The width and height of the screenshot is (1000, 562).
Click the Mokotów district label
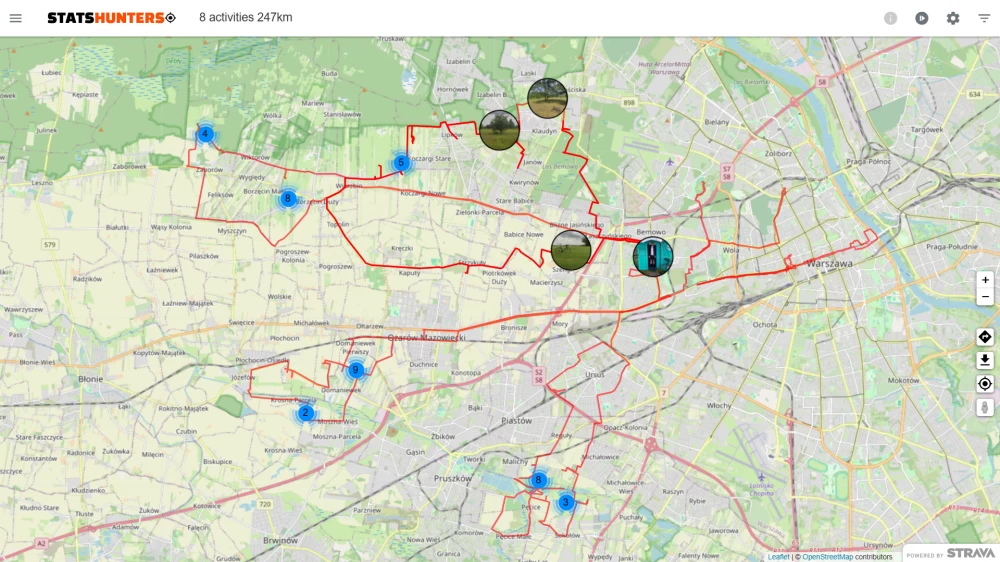(903, 381)
